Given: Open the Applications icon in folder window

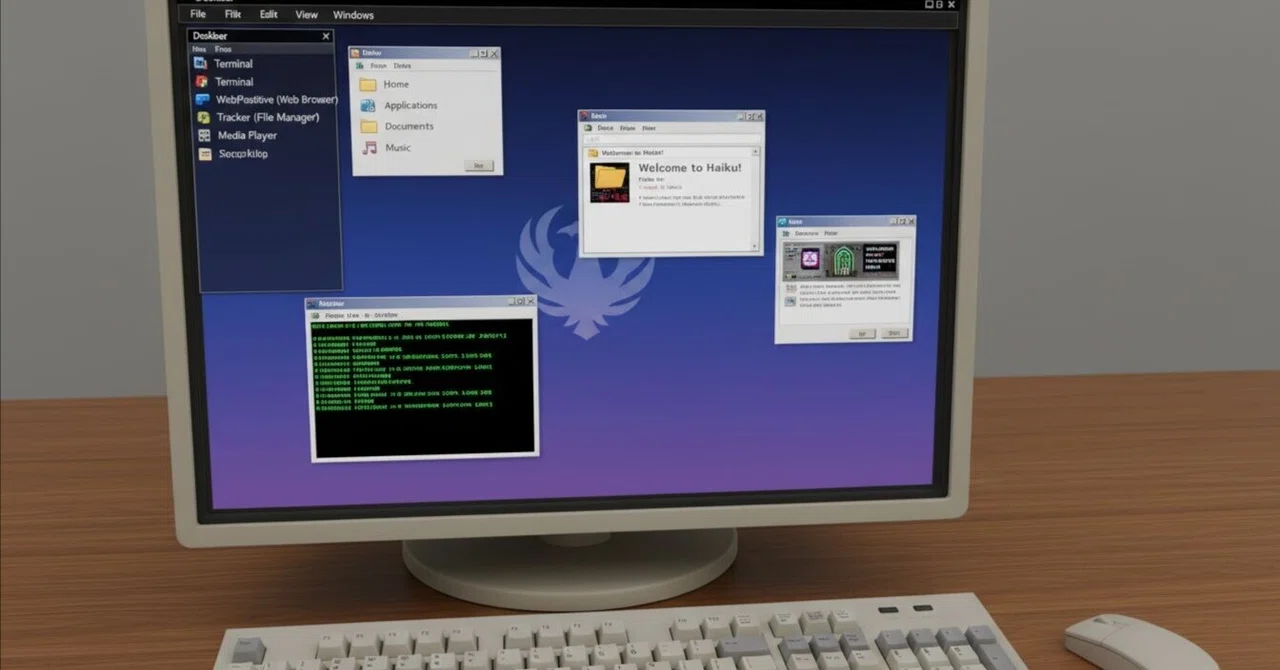Looking at the screenshot, I should [368, 105].
